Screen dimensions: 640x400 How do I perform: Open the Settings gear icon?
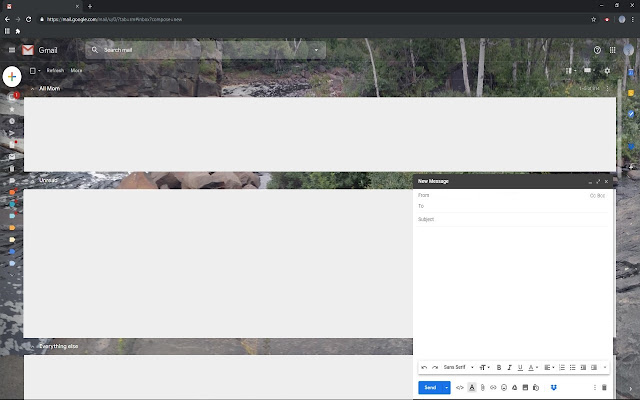(x=607, y=71)
